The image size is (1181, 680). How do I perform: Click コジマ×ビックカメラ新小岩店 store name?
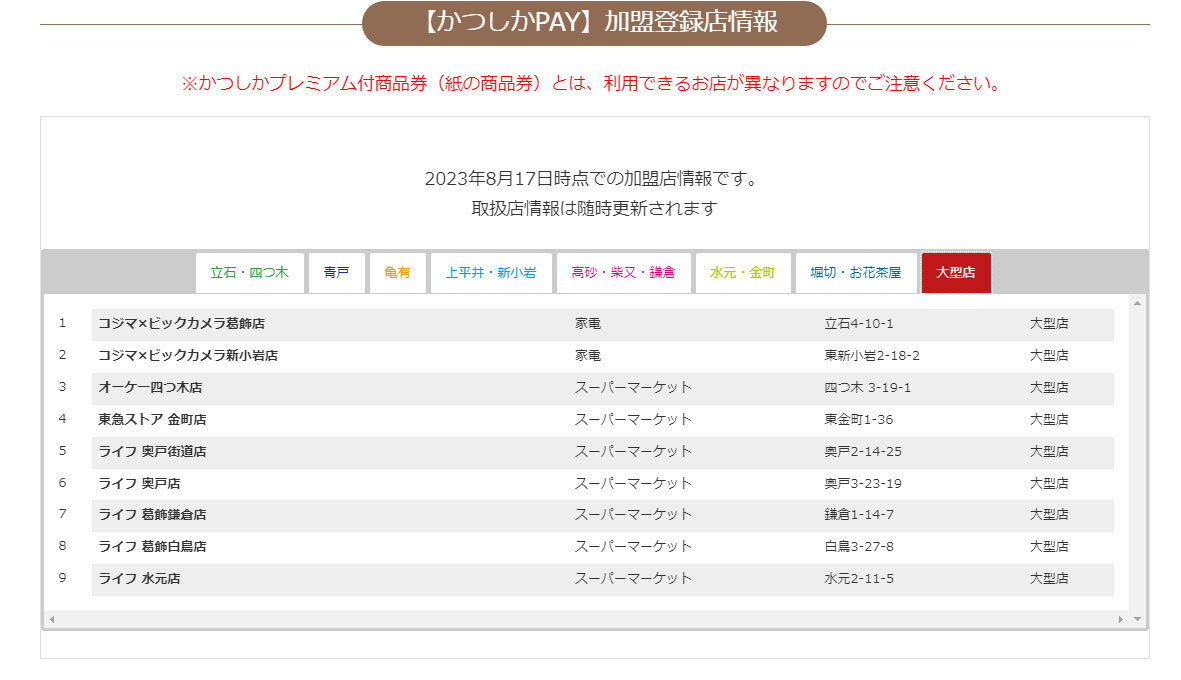coord(188,356)
